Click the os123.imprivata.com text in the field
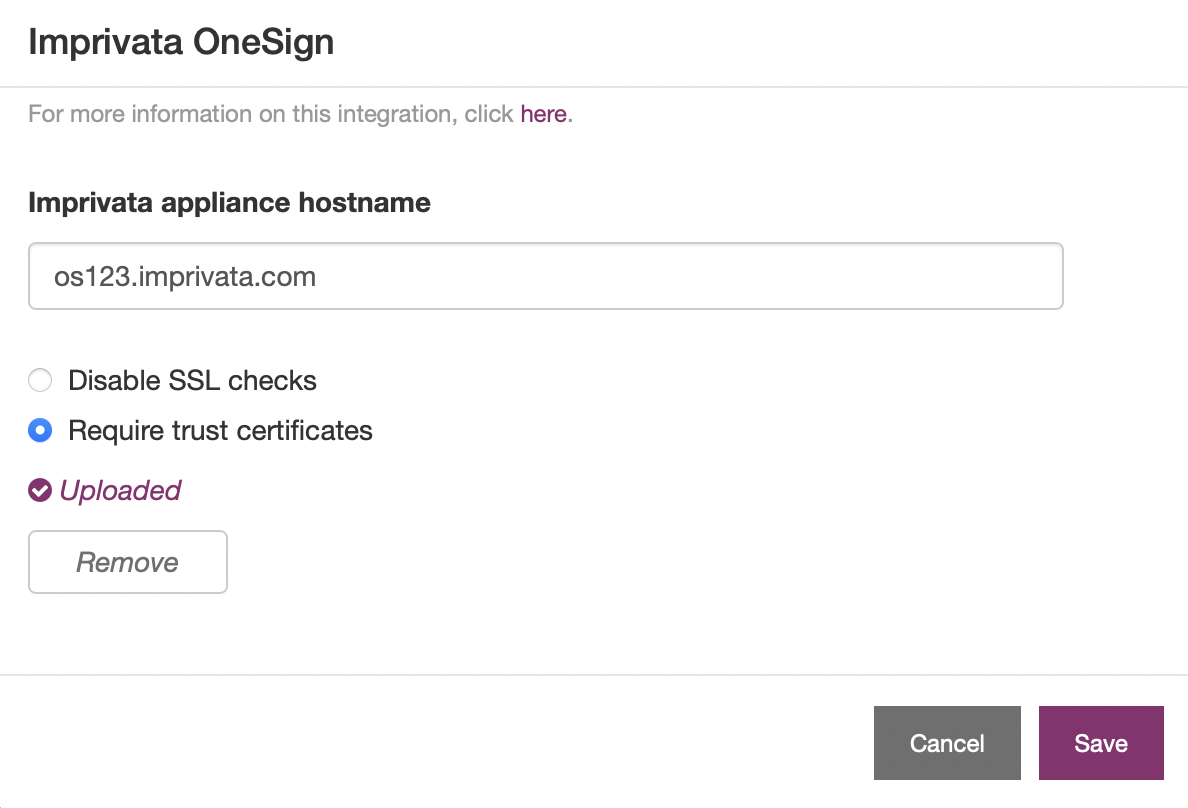This screenshot has height=808, width=1188. coord(185,277)
